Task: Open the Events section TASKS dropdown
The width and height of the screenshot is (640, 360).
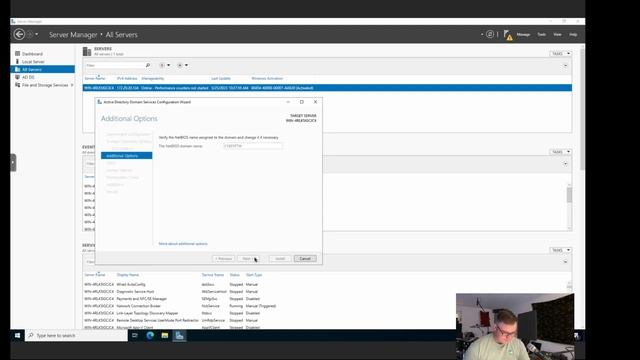Action: pyautogui.click(x=560, y=152)
